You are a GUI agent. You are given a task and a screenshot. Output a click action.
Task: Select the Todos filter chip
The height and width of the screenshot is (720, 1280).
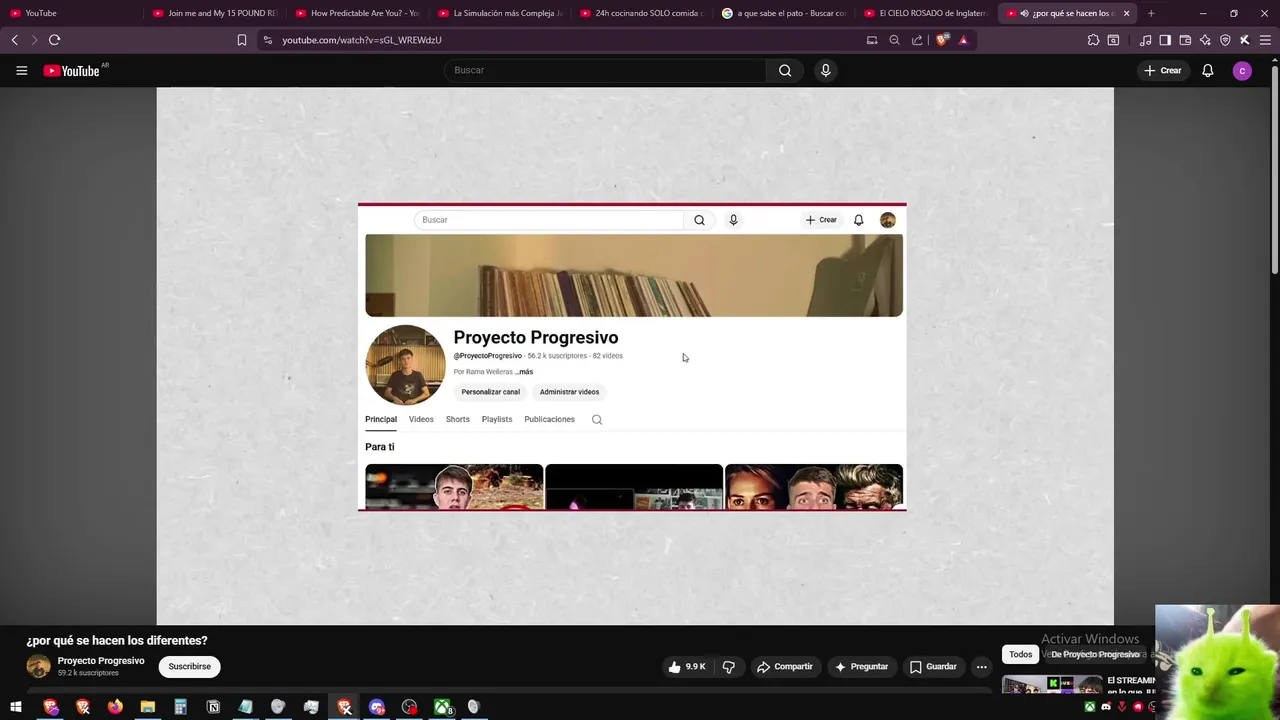[1020, 655]
